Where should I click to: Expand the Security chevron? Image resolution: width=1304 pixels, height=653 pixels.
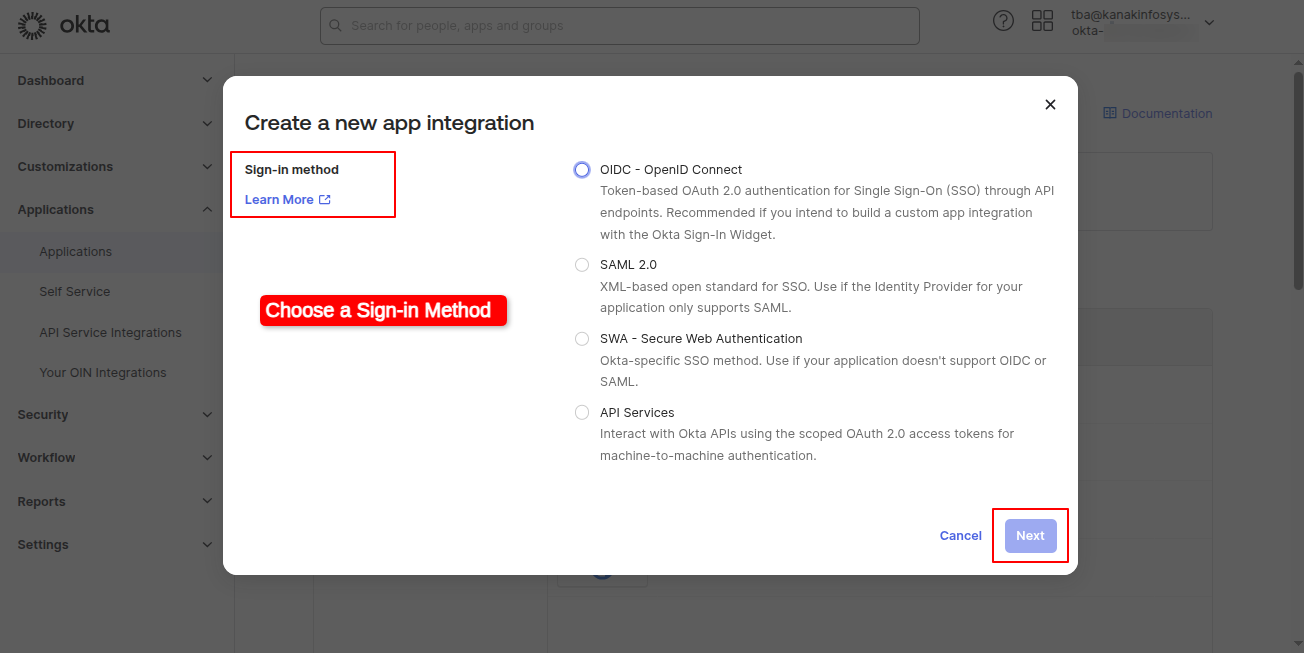(207, 414)
